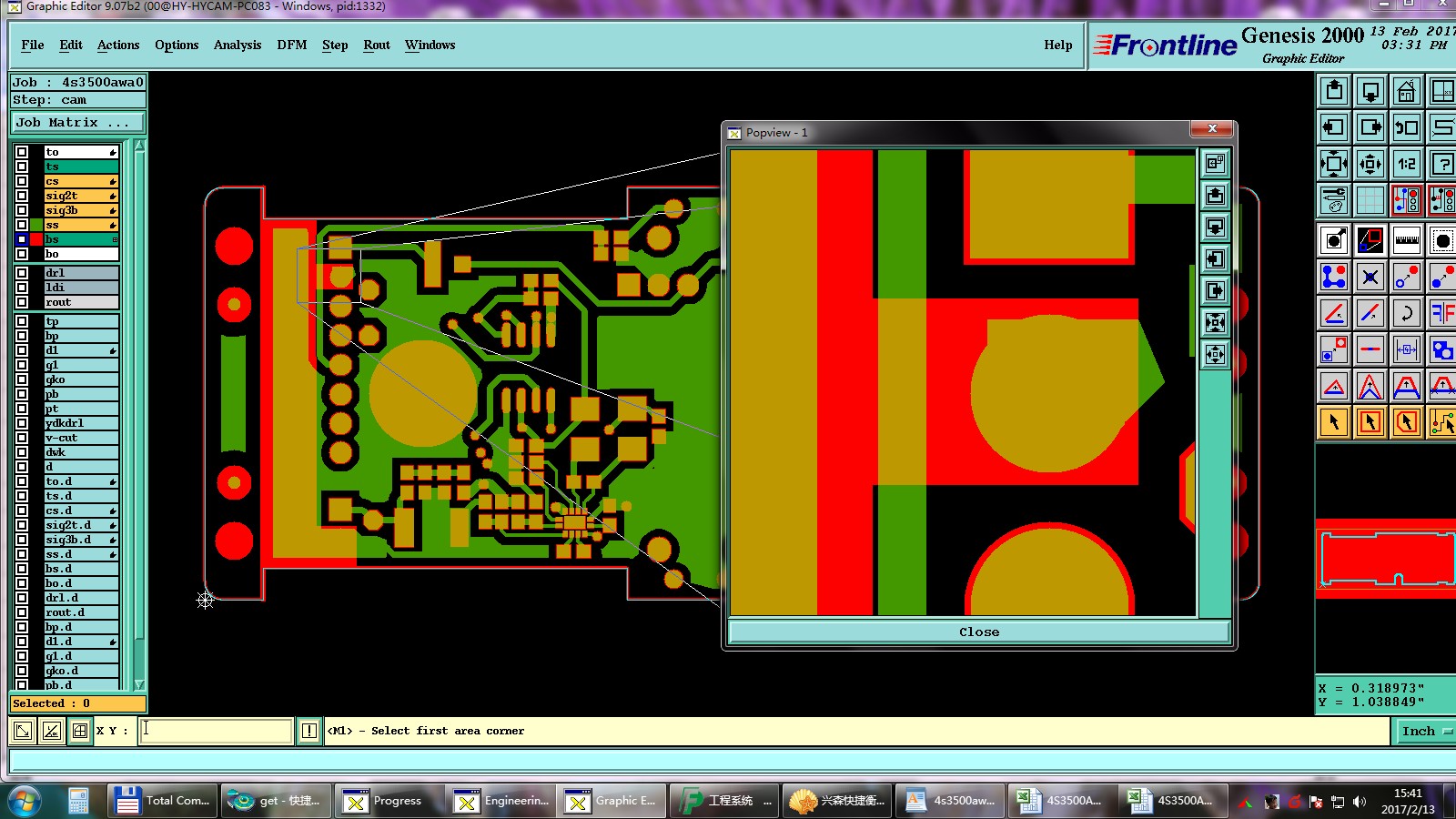Select the polygon area select tool
The width and height of the screenshot is (1456, 819).
pos(1407,422)
